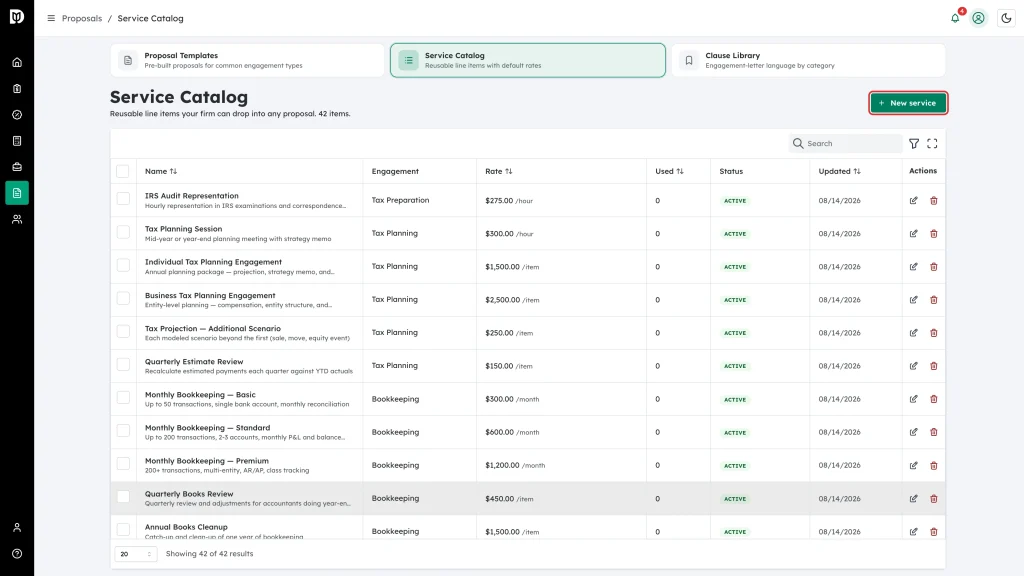Click the Engagement column header
Image resolution: width=1024 pixels, height=576 pixels.
395,171
